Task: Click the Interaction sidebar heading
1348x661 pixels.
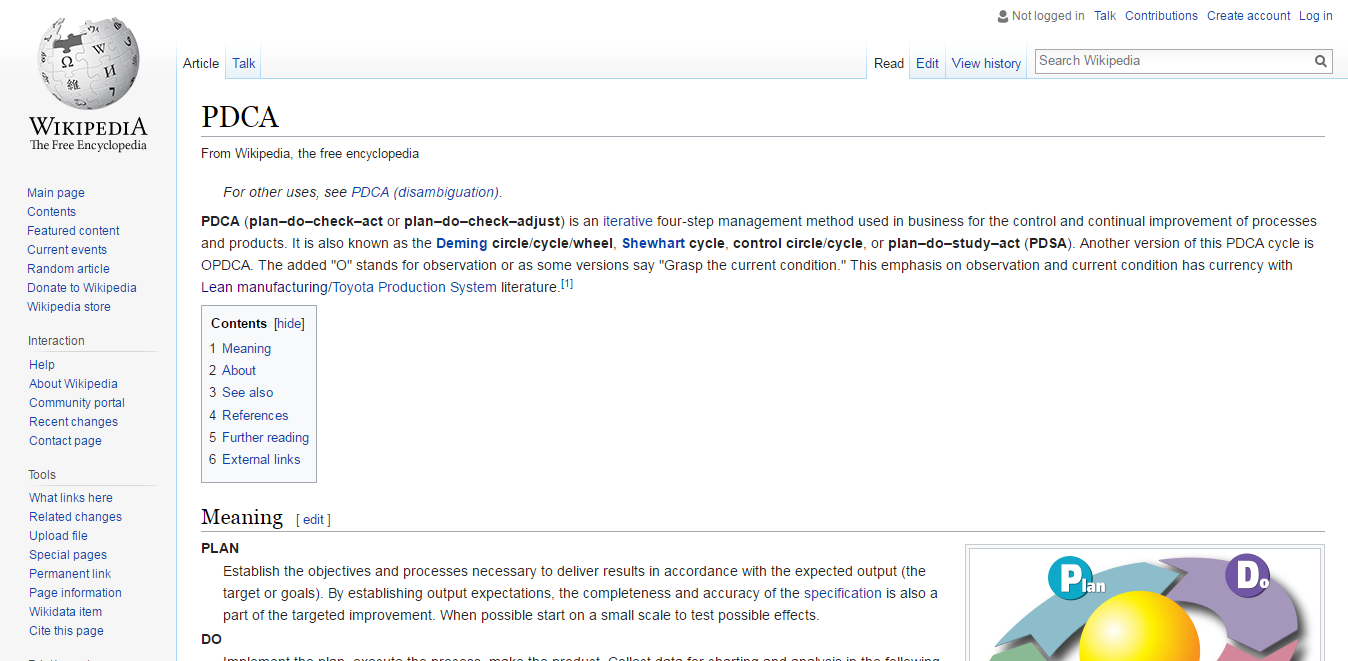Action: [56, 341]
